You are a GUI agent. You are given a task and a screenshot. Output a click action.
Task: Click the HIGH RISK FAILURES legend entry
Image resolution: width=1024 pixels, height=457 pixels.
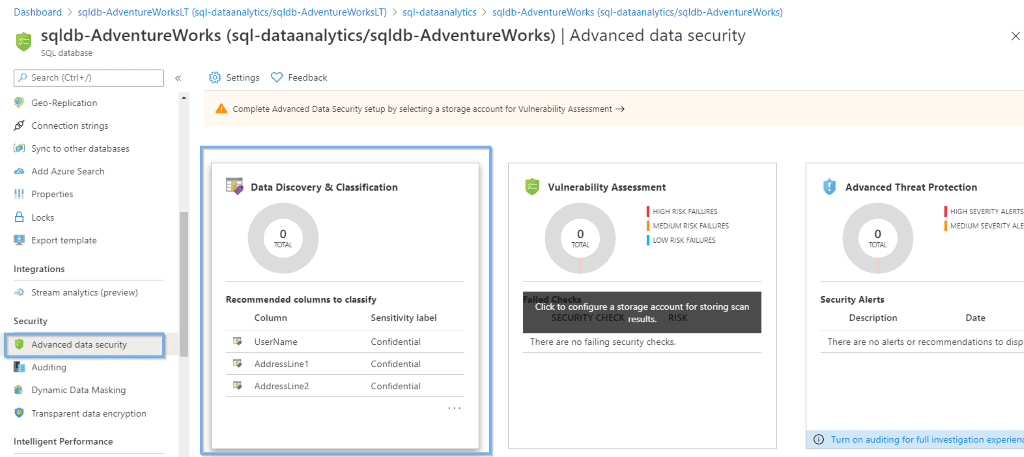[682, 212]
